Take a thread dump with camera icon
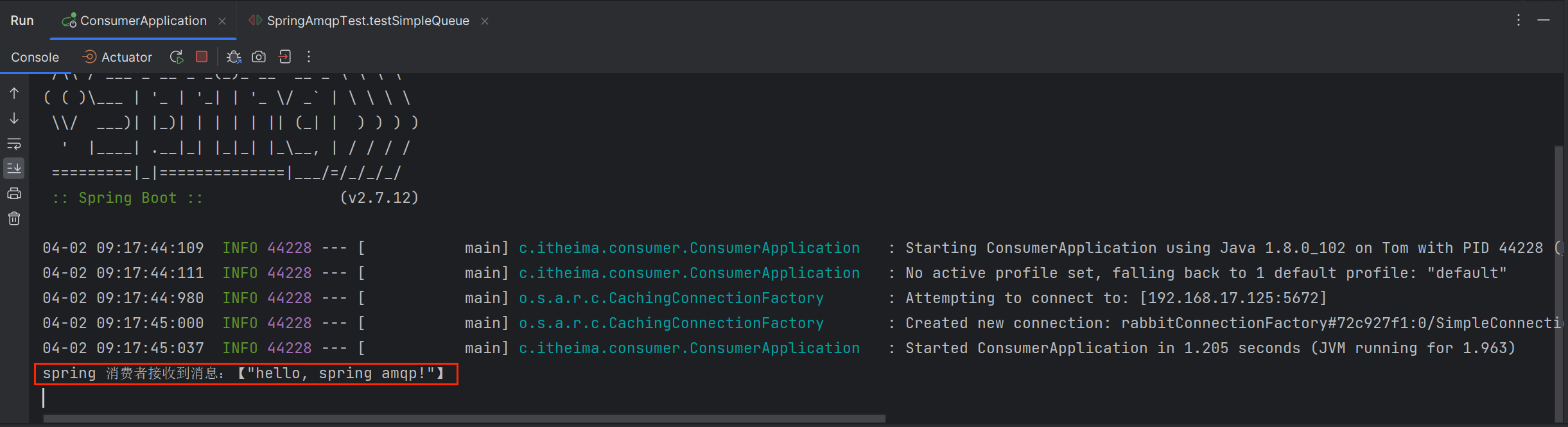The height and width of the screenshot is (427, 1568). click(x=259, y=57)
